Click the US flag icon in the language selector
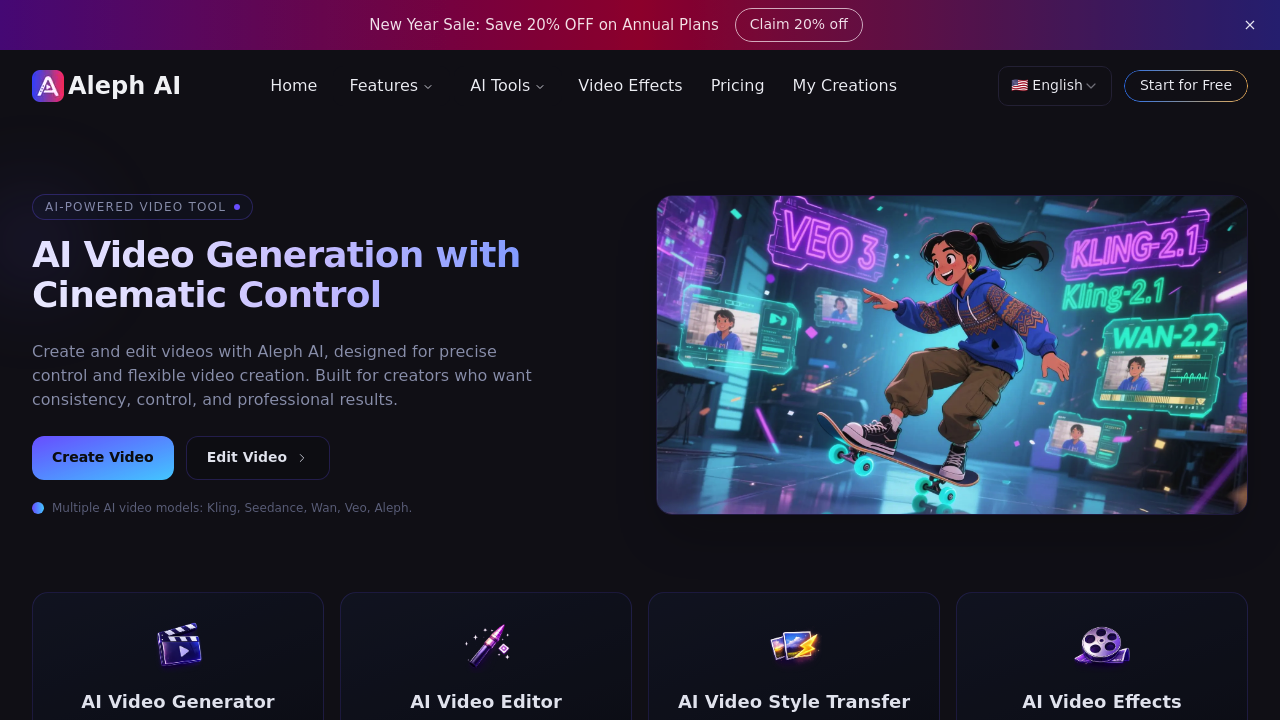The width and height of the screenshot is (1280, 720). pyautogui.click(x=1019, y=85)
